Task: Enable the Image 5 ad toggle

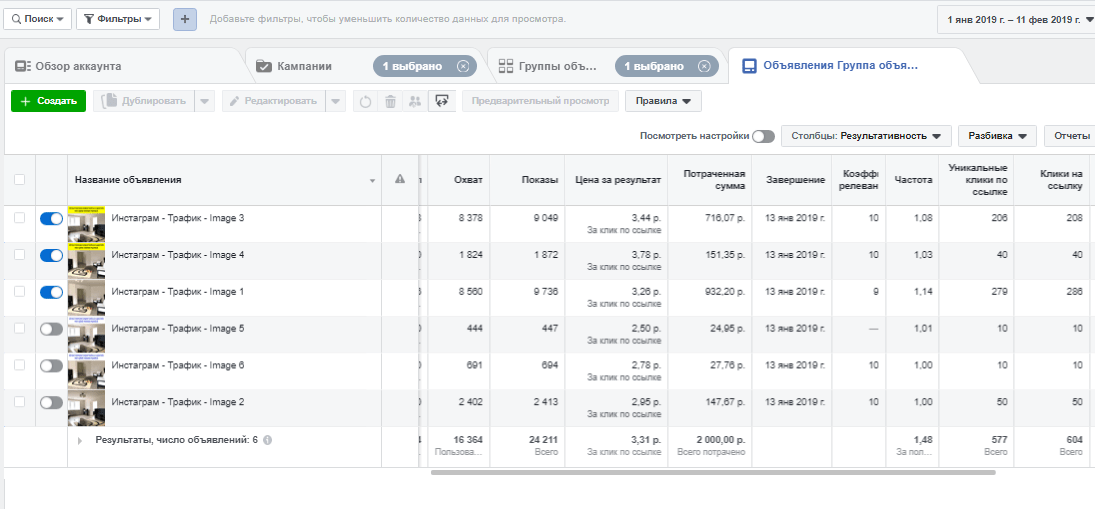Action: 51,329
